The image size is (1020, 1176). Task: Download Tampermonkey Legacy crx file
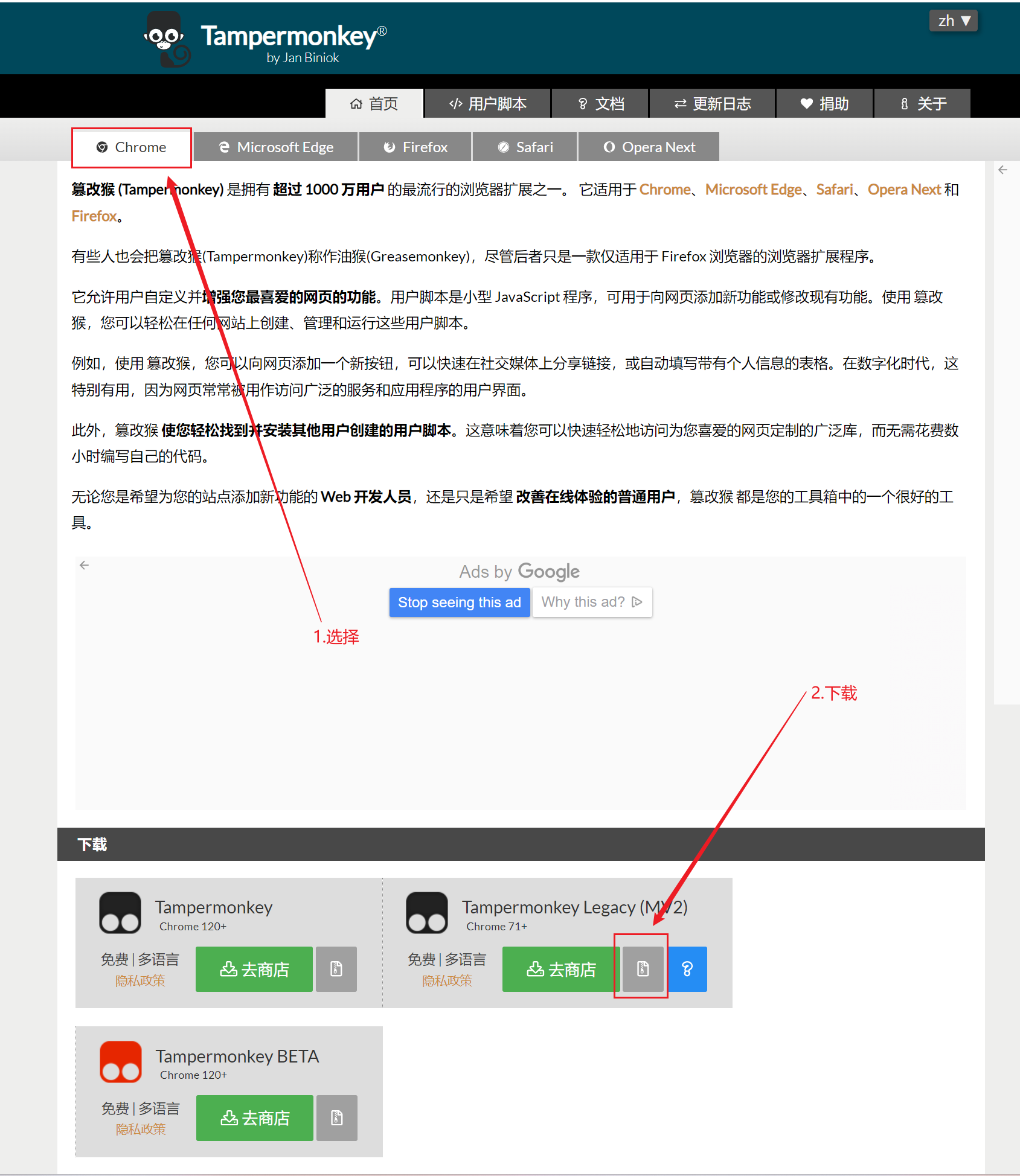point(643,970)
